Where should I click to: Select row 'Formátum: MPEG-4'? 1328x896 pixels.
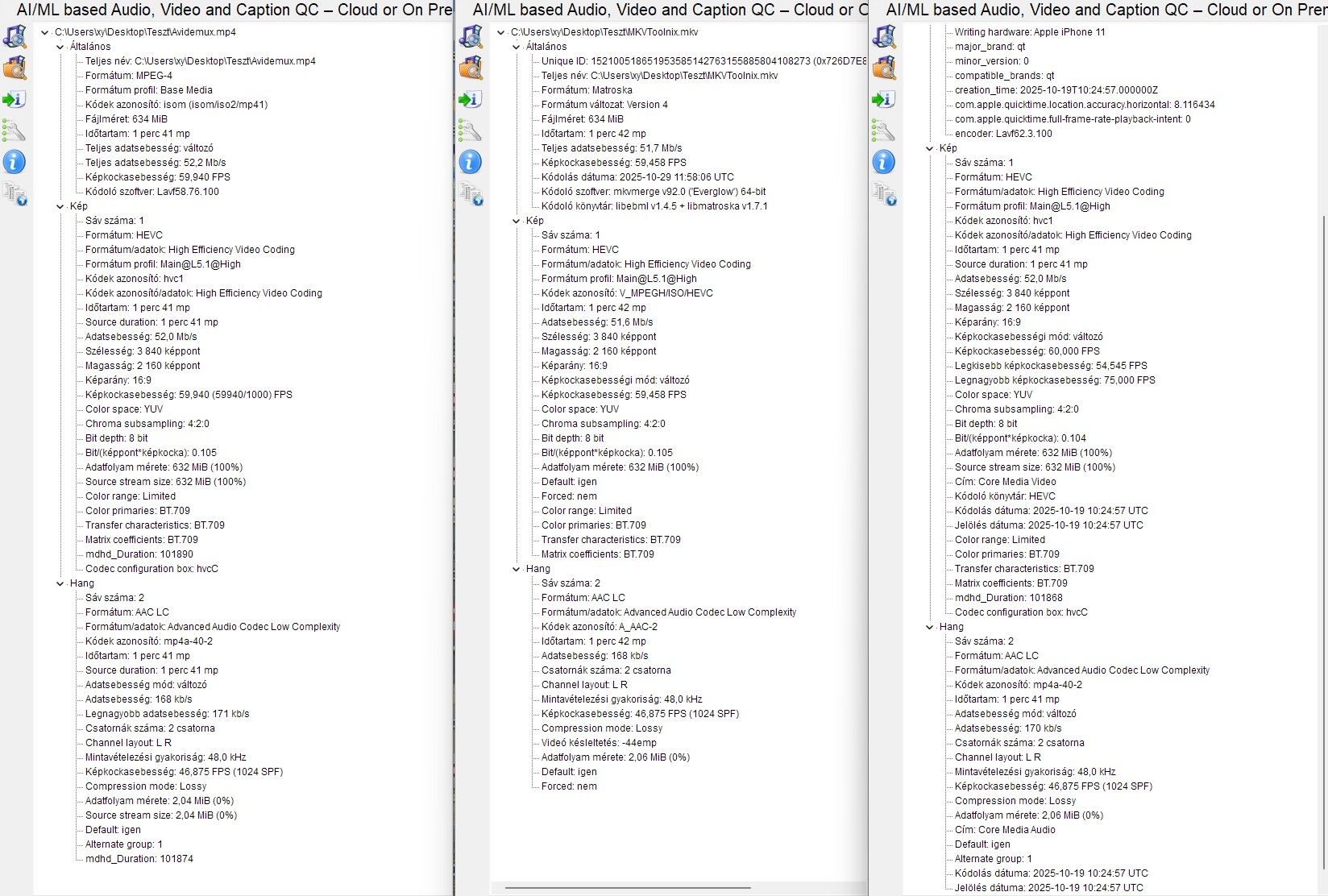pos(129,76)
